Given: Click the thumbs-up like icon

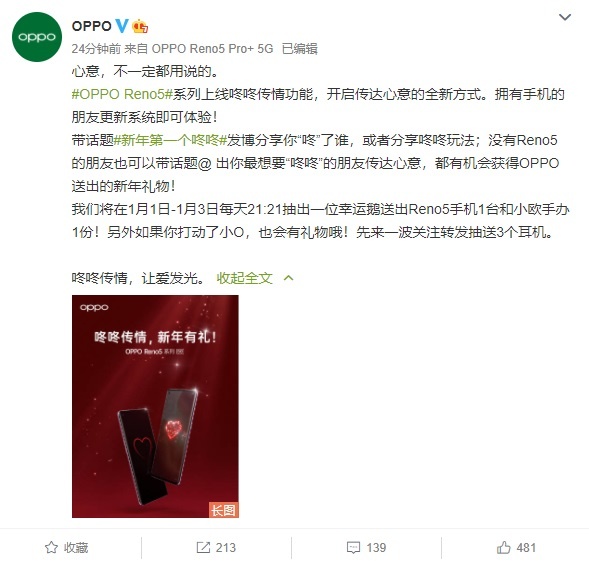Looking at the screenshot, I should (504, 547).
